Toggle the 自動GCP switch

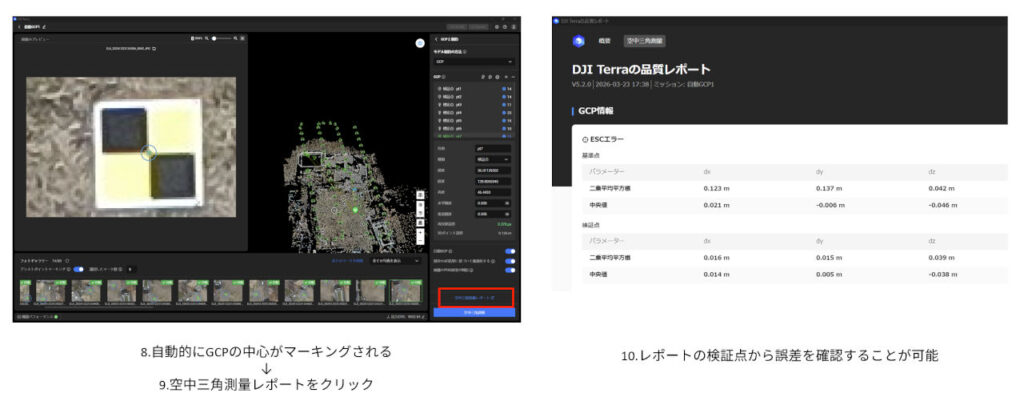coord(510,251)
